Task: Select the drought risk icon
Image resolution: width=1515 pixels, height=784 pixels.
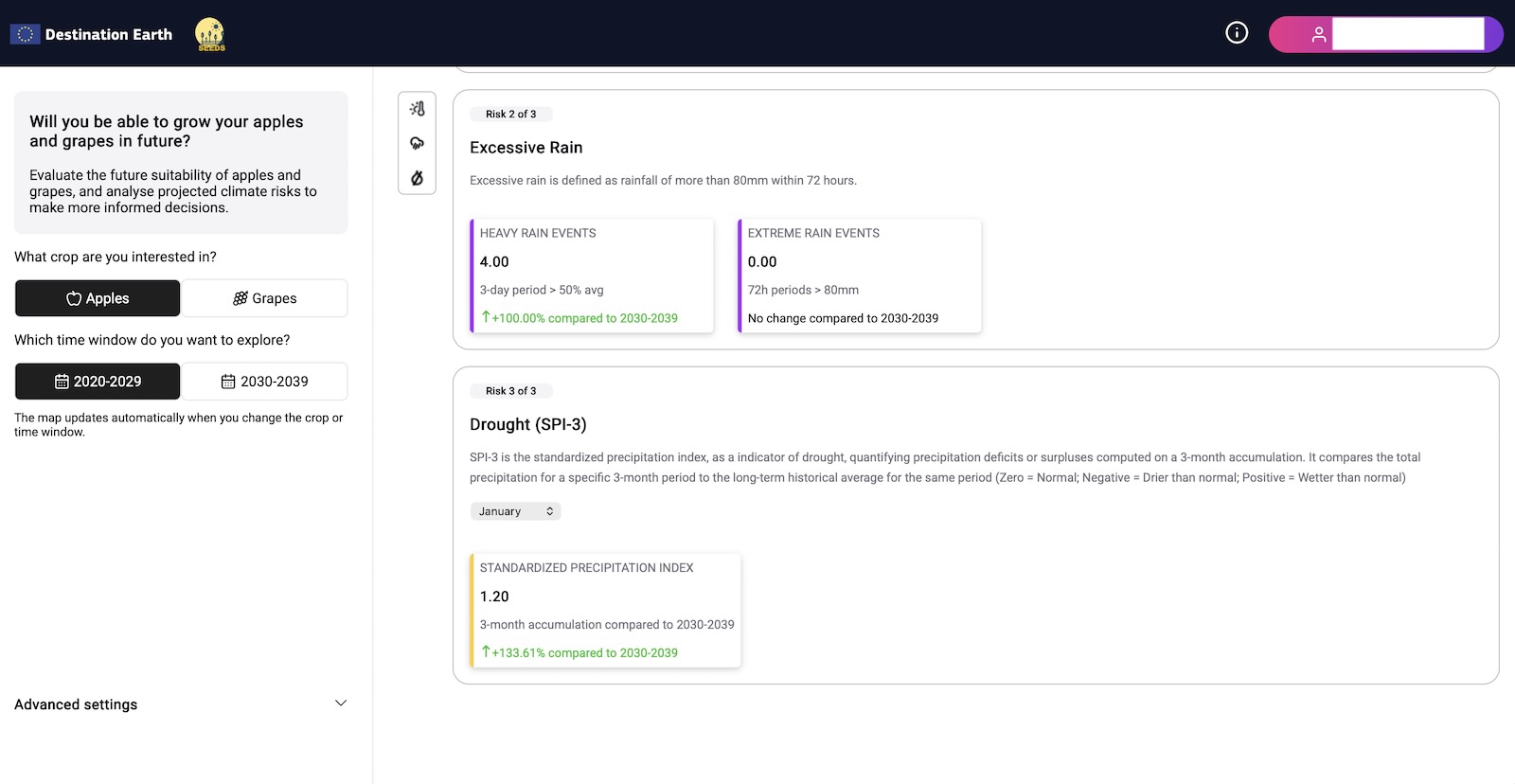Action: [417, 178]
